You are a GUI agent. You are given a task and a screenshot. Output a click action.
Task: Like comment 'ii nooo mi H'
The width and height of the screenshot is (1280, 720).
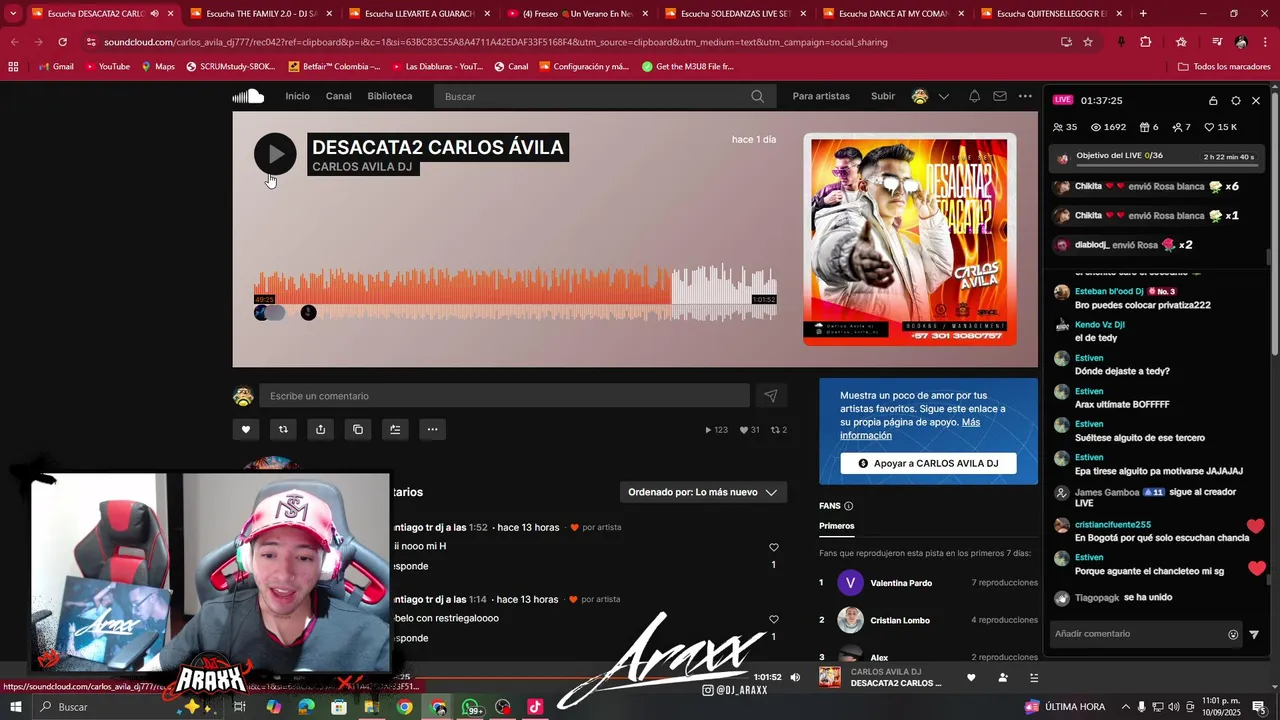coord(773,547)
